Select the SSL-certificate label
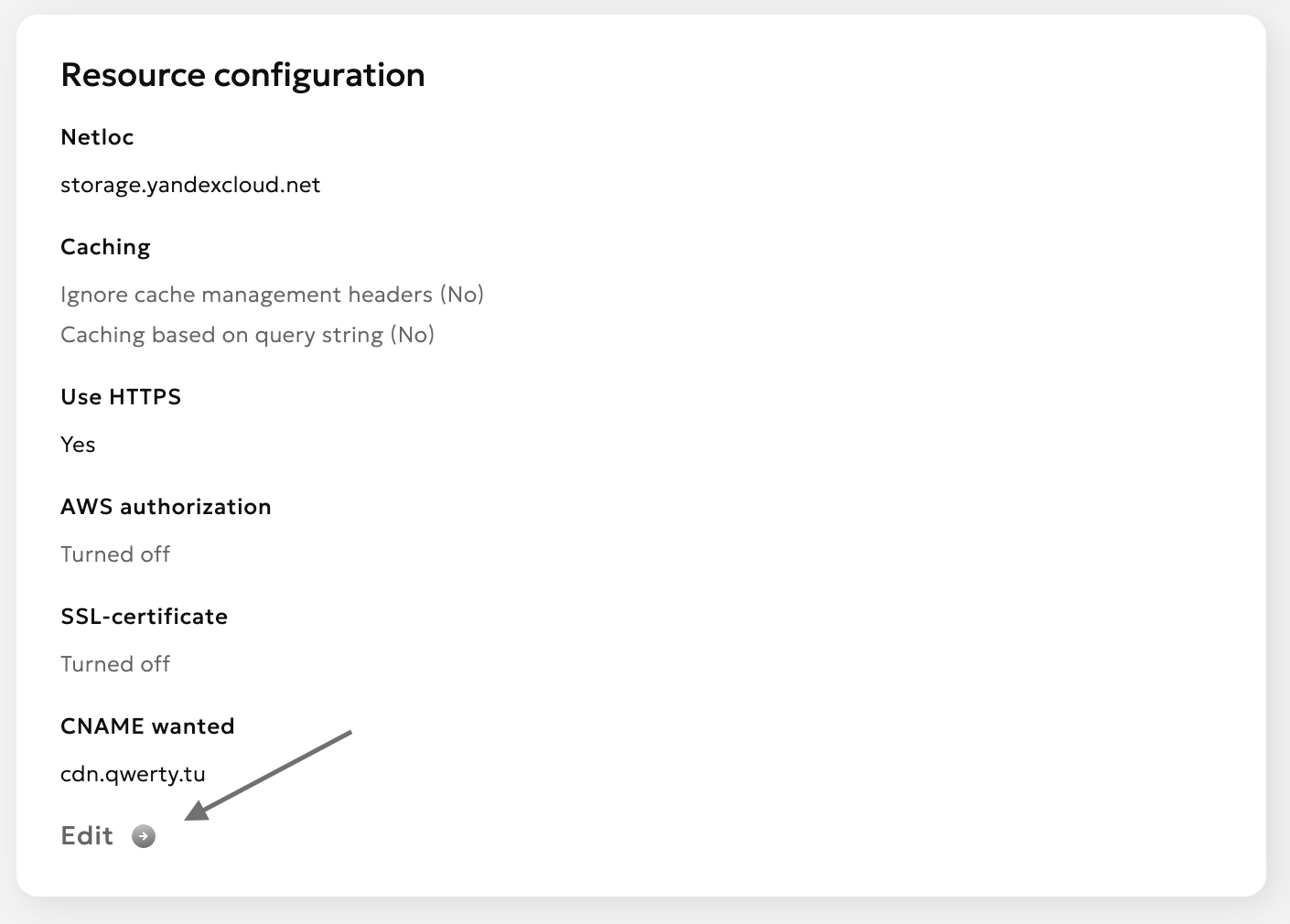This screenshot has height=924, width=1290. point(144,617)
